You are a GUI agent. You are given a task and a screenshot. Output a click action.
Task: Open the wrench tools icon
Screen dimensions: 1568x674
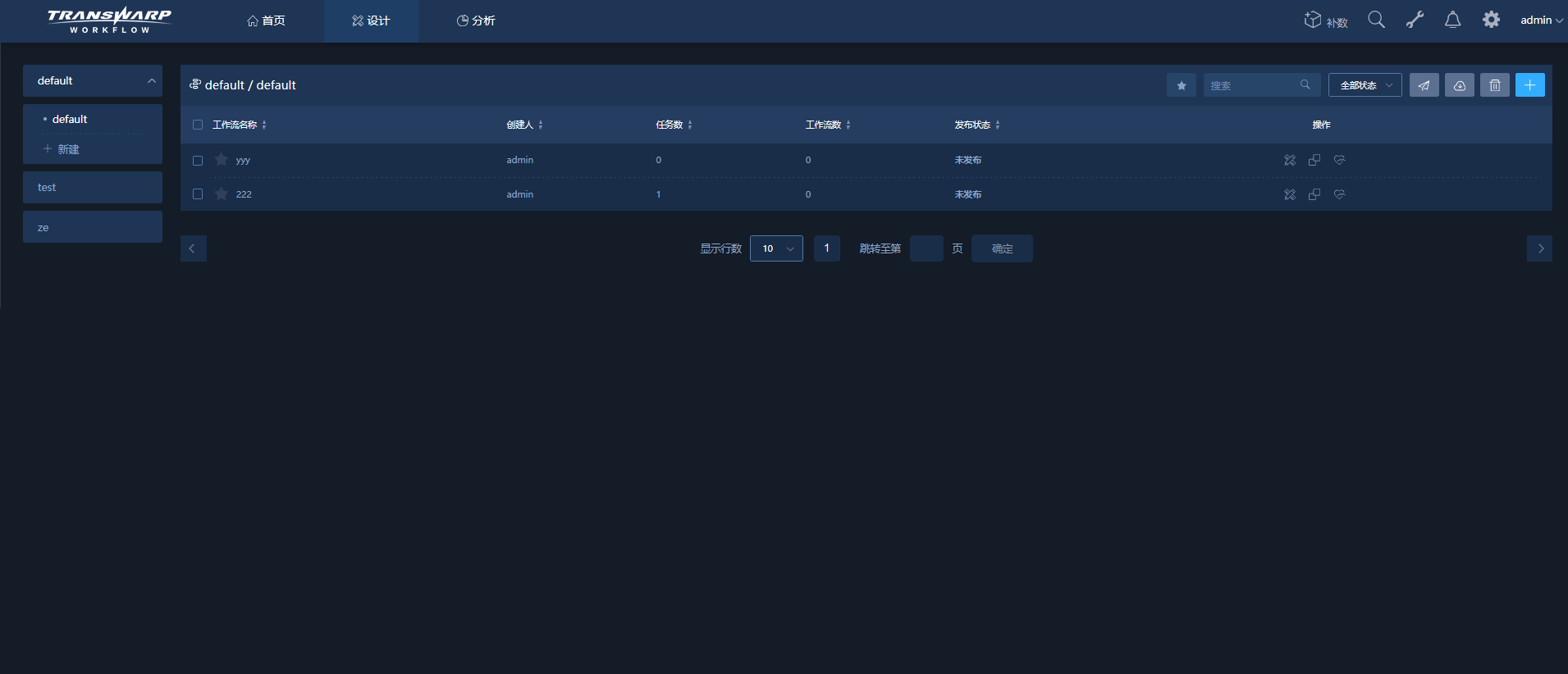(x=1415, y=20)
